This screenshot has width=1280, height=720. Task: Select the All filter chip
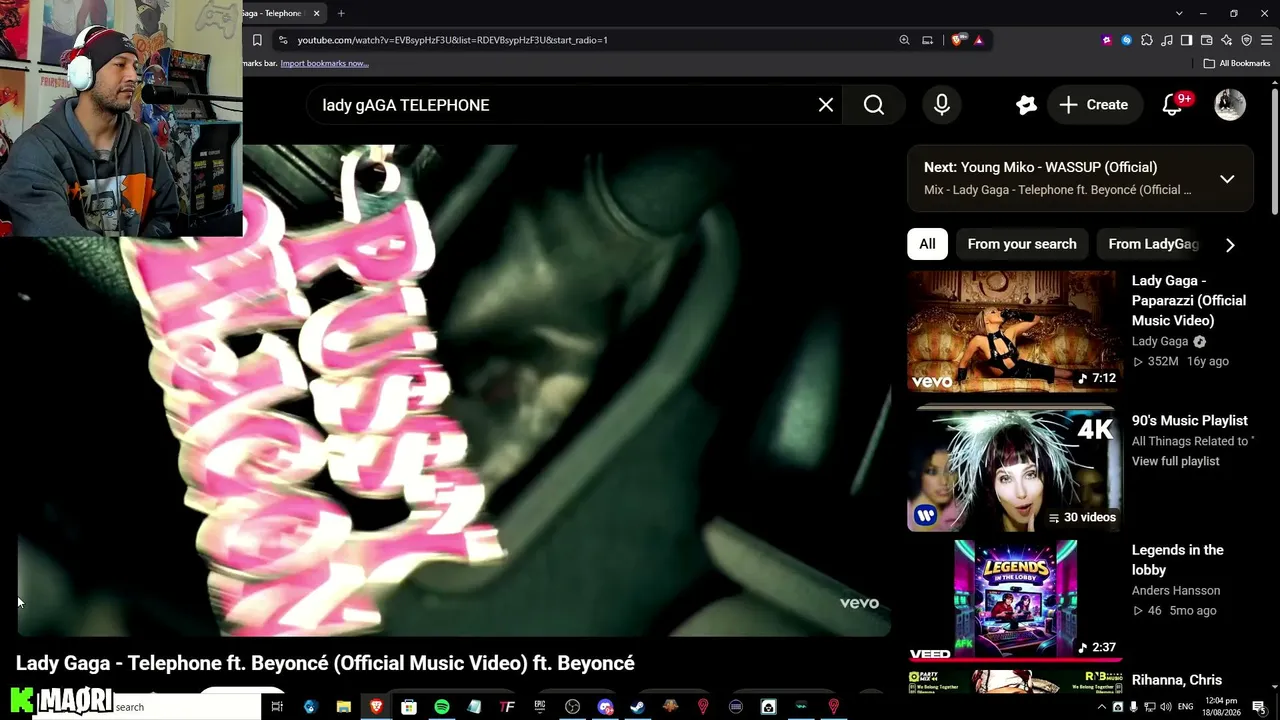pyautogui.click(x=927, y=244)
